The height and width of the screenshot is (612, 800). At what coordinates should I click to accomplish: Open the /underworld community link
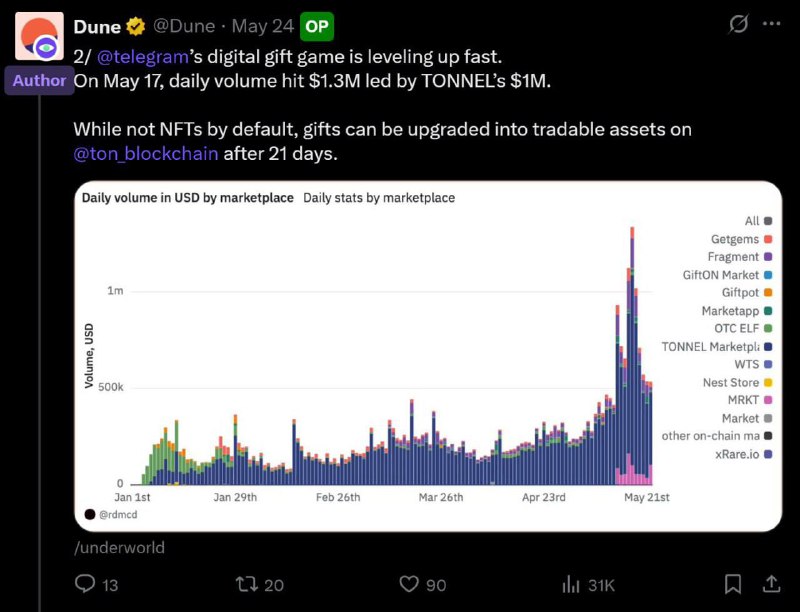tap(119, 548)
